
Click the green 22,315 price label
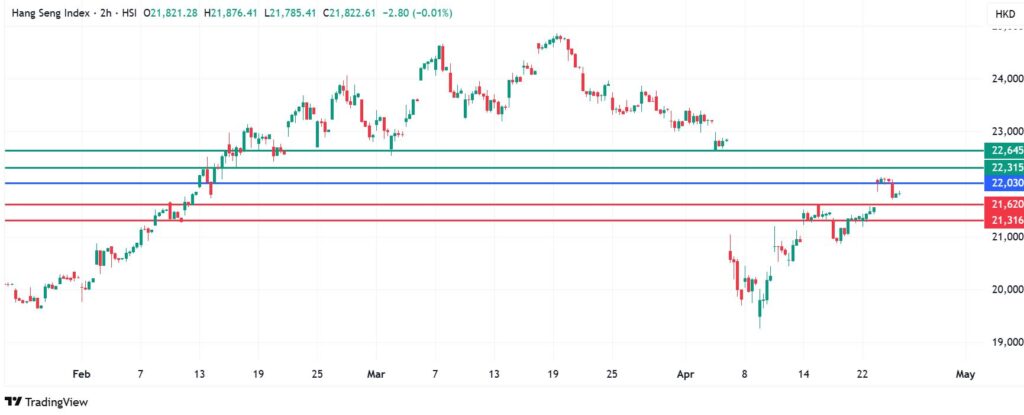[1004, 167]
